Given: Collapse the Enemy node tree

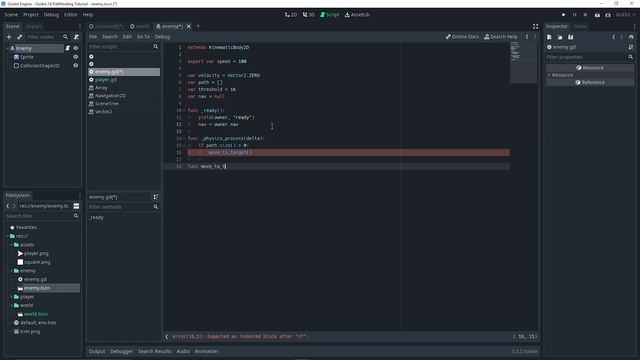Looking at the screenshot, I should pyautogui.click(x=7, y=48).
